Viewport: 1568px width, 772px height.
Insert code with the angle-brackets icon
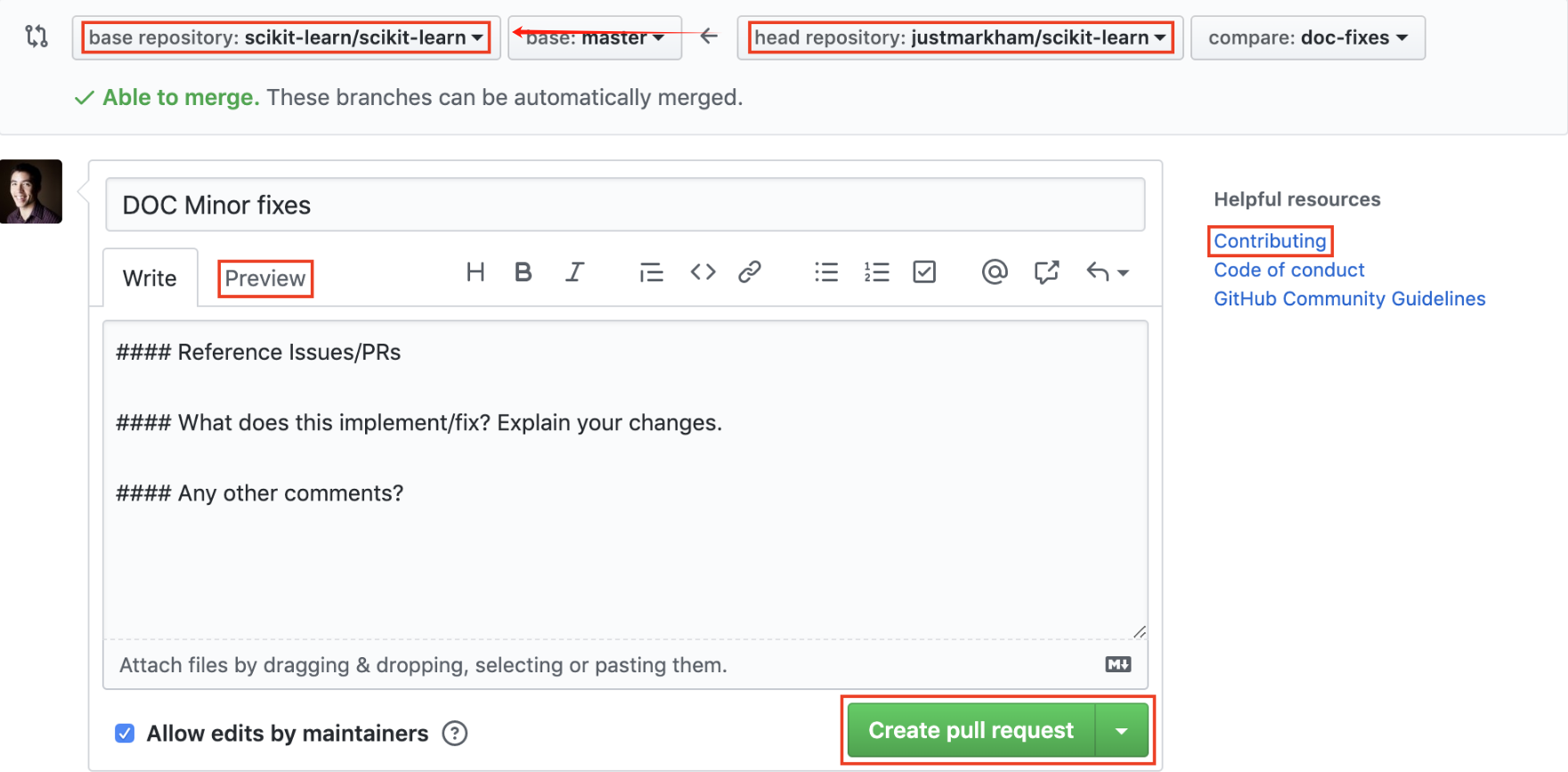coord(703,272)
